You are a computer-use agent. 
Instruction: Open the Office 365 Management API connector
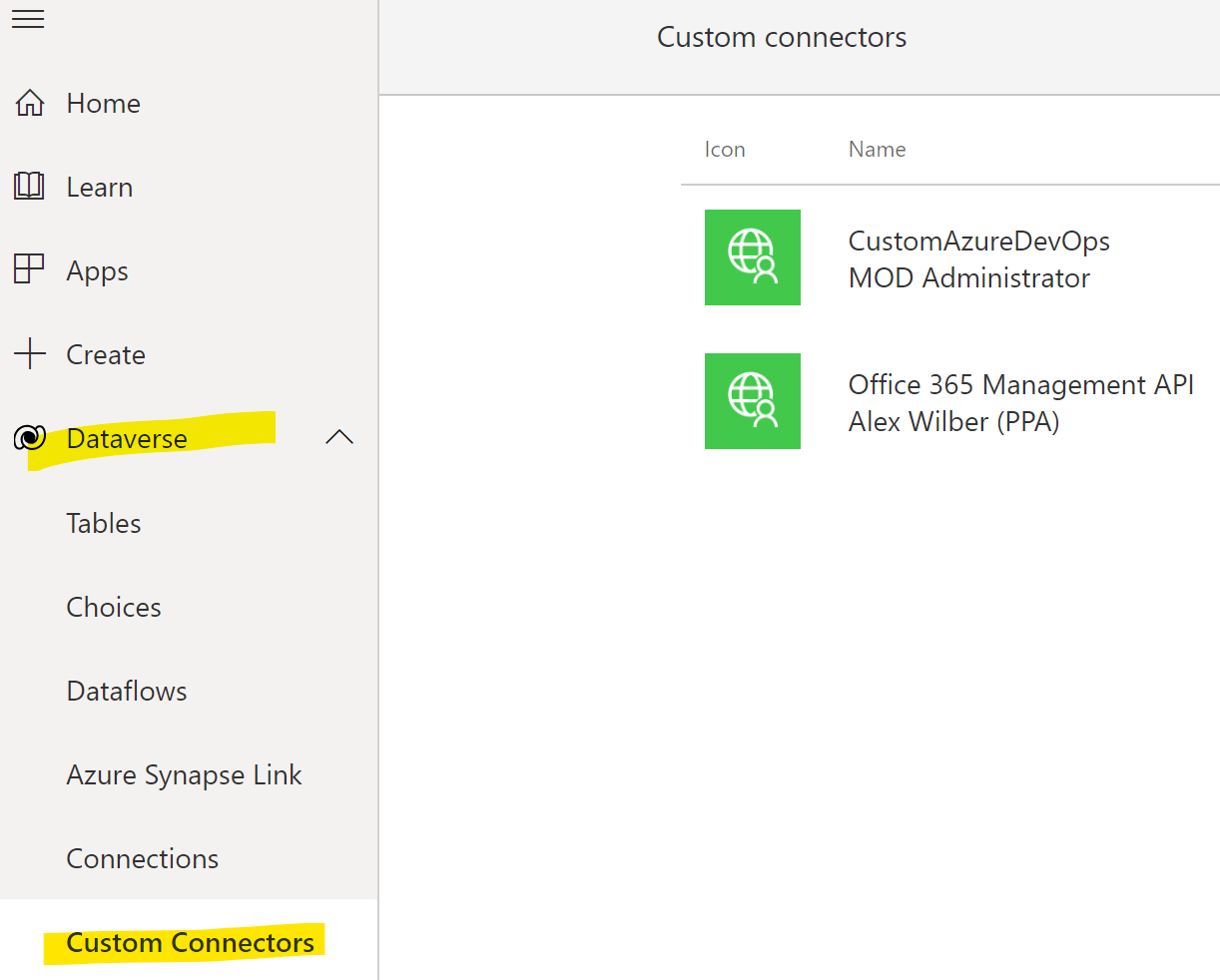click(x=1020, y=384)
